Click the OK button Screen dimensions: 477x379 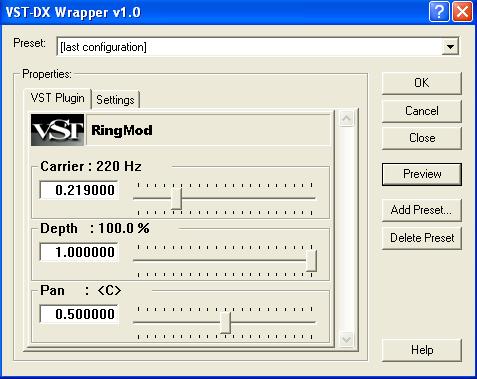[x=422, y=83]
